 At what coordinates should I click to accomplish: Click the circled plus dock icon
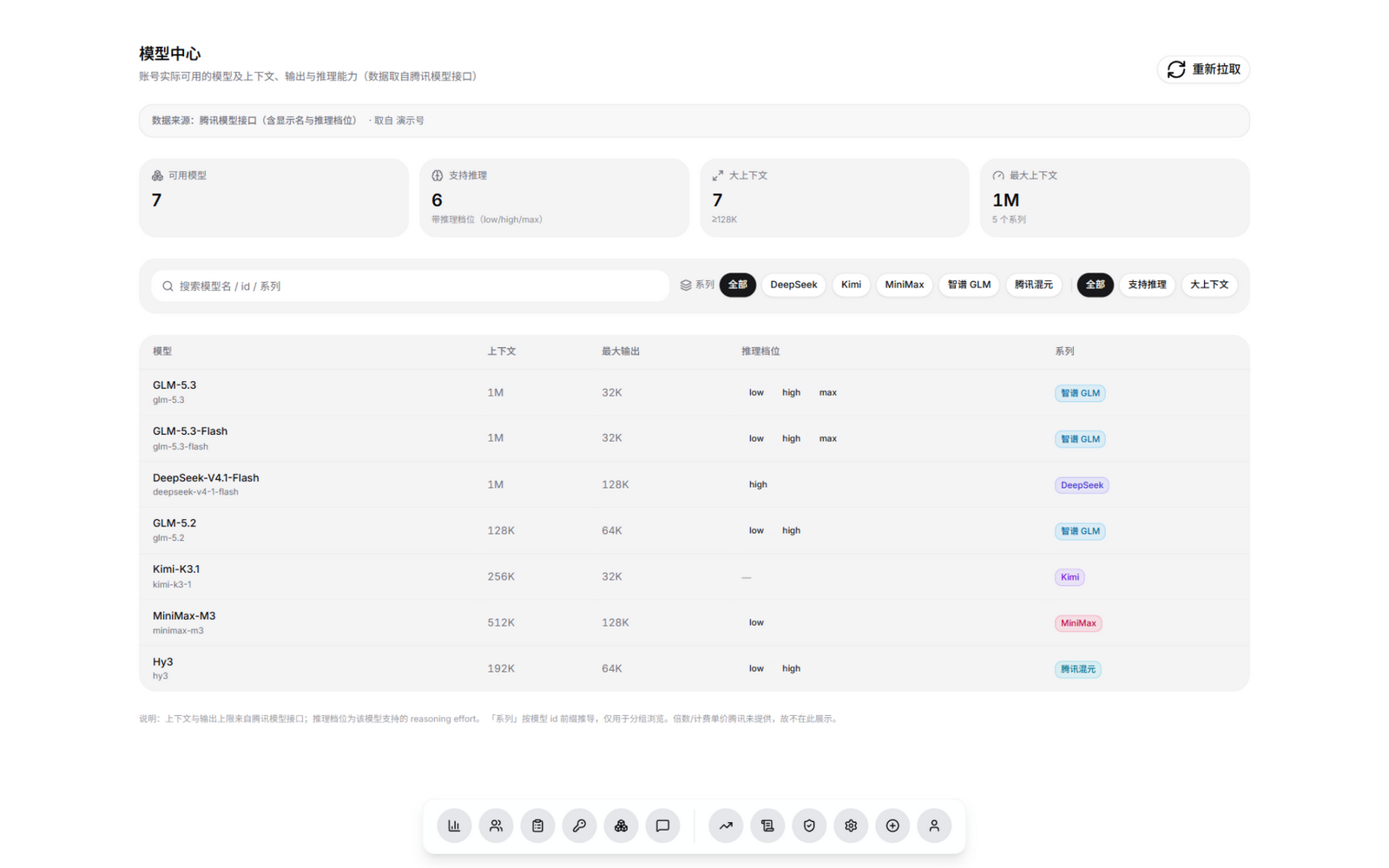(892, 825)
